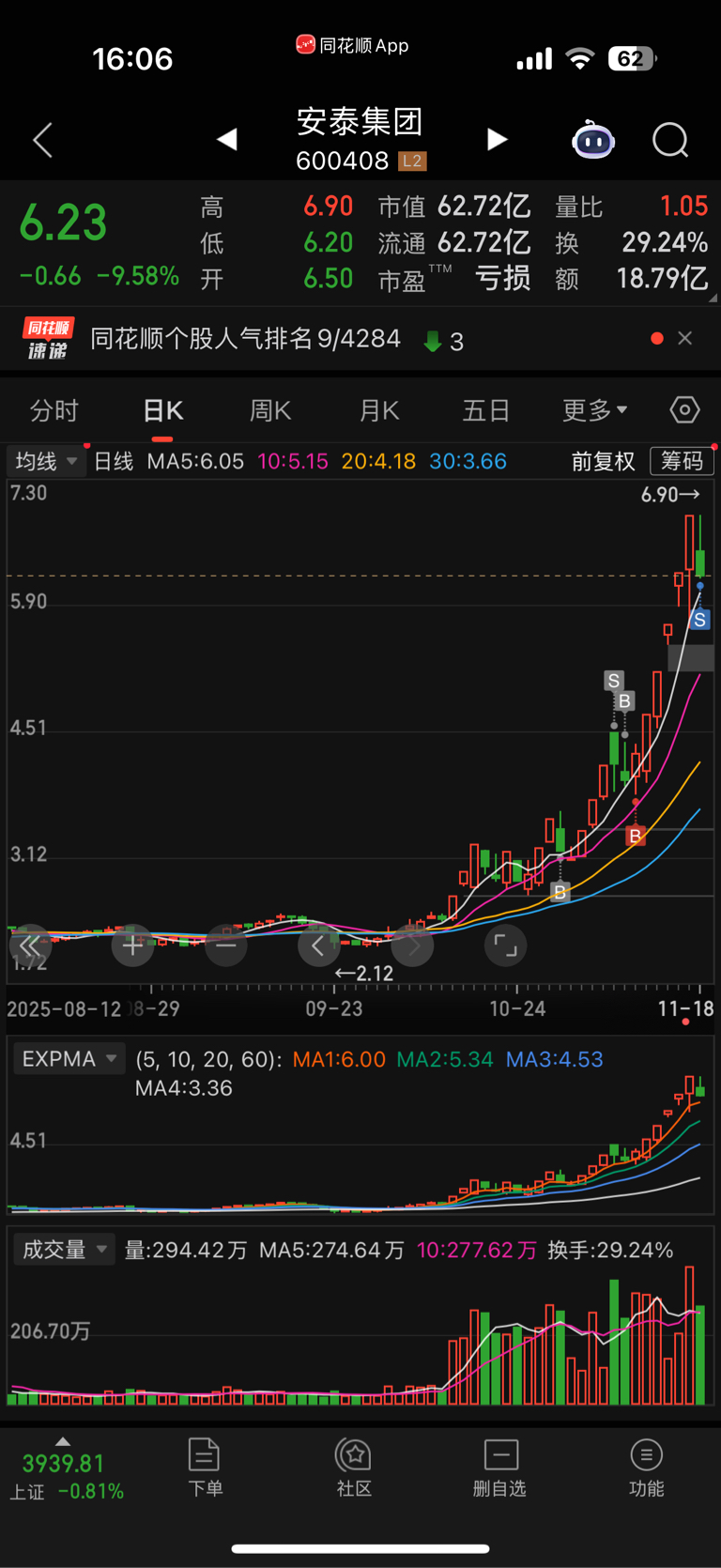The height and width of the screenshot is (1568, 721).
Task: Tap stock name 安泰集团
Action: [x=360, y=121]
